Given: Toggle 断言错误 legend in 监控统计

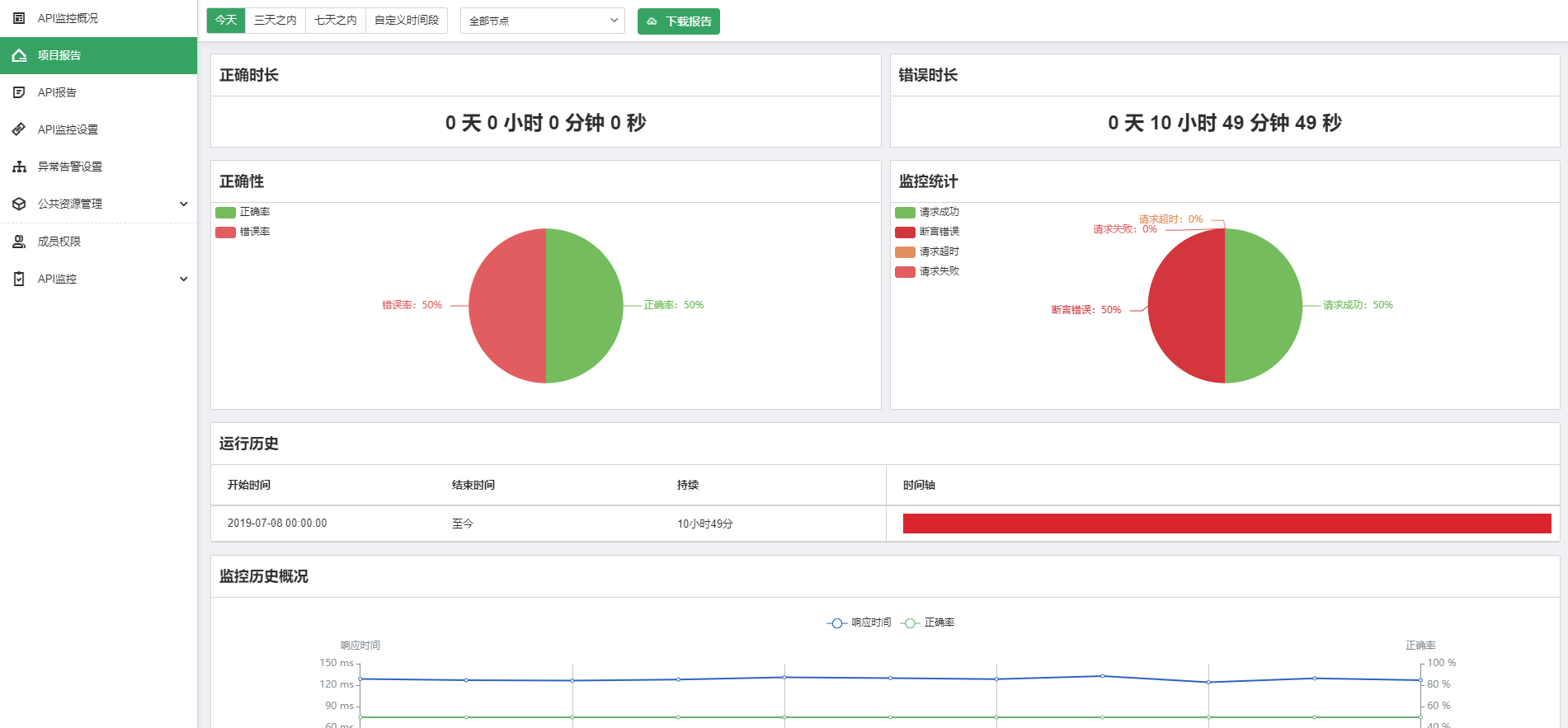Looking at the screenshot, I should (927, 232).
